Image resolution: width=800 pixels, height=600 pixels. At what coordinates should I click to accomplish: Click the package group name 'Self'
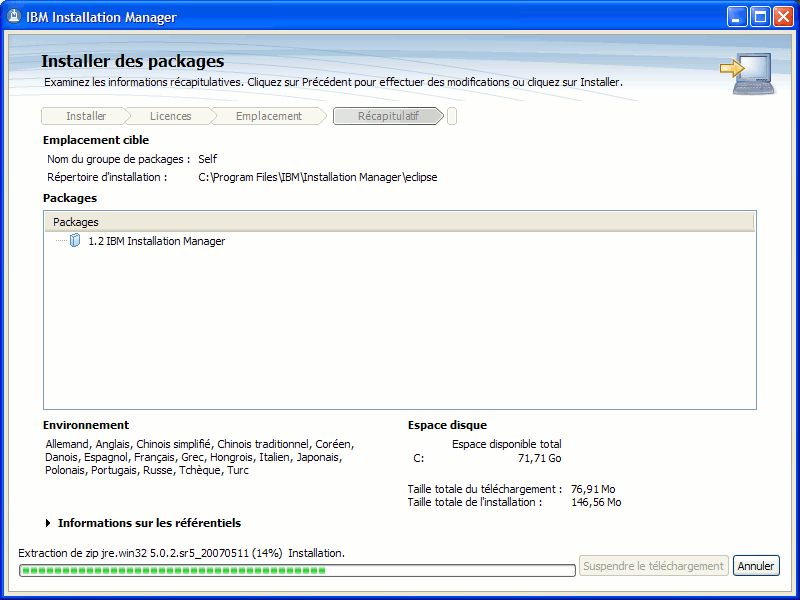click(x=208, y=159)
